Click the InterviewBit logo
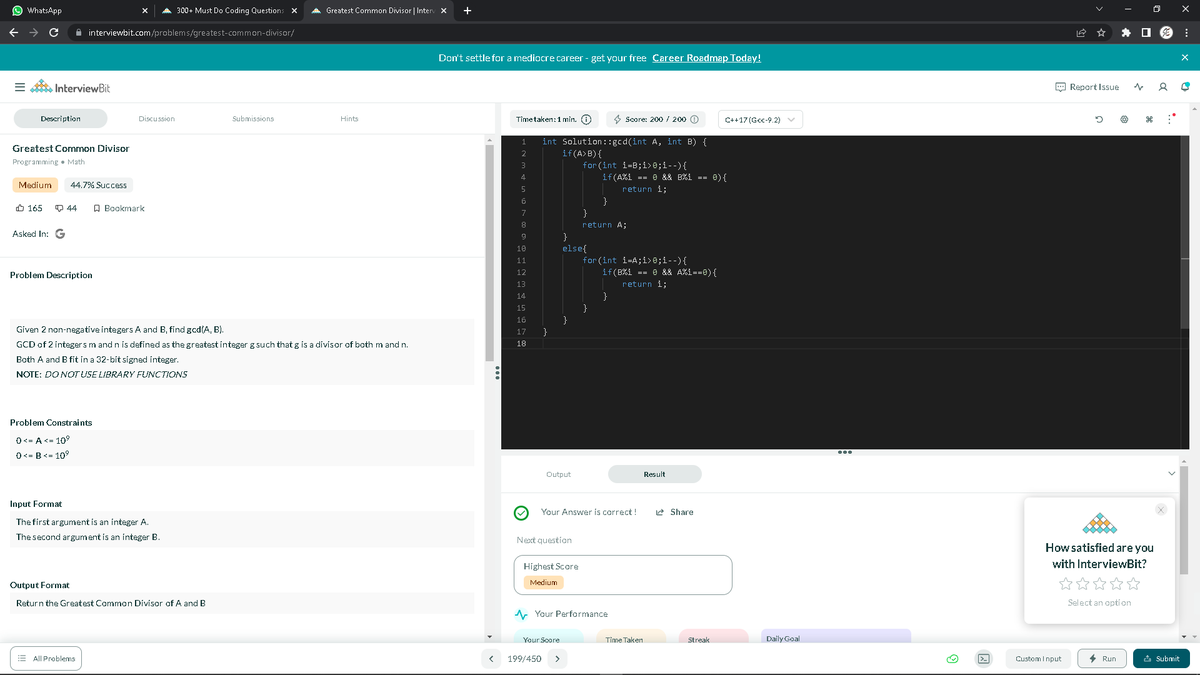 point(70,88)
